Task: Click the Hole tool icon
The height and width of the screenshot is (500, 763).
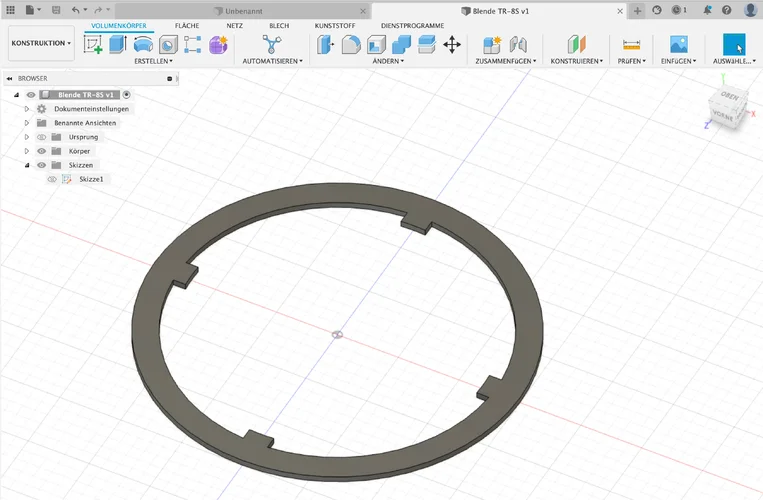Action: click(168, 44)
